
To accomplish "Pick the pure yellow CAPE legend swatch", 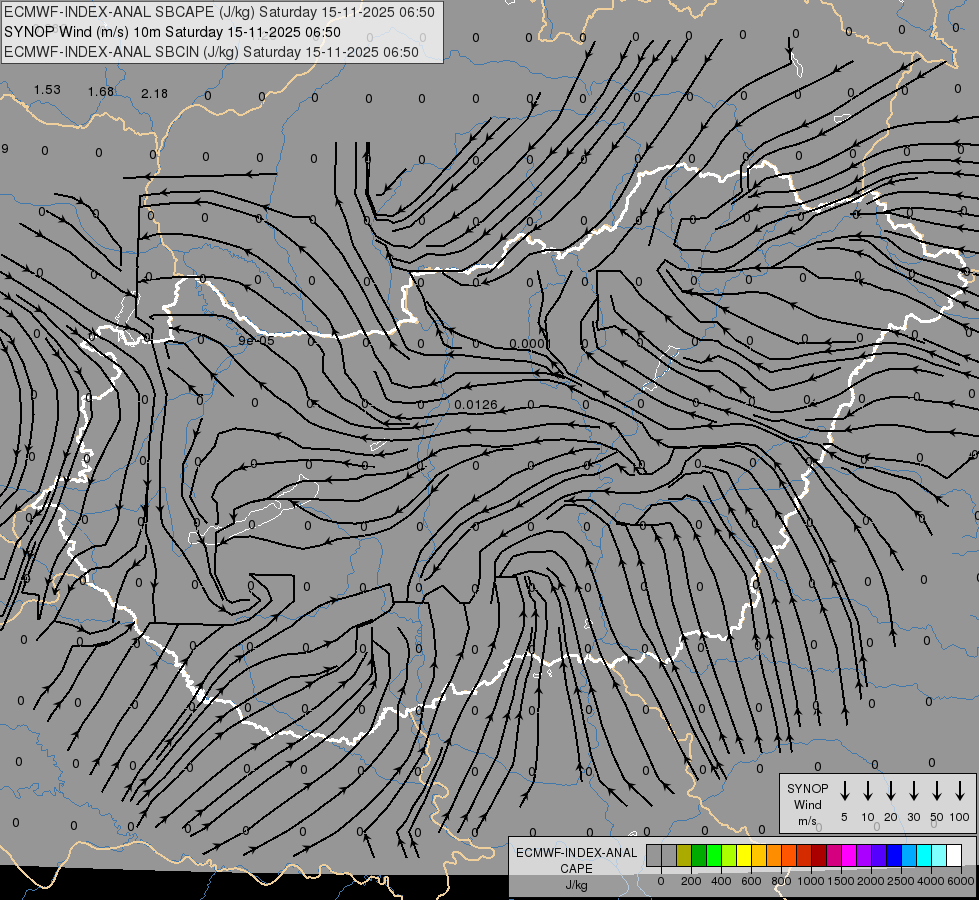I will tap(744, 855).
